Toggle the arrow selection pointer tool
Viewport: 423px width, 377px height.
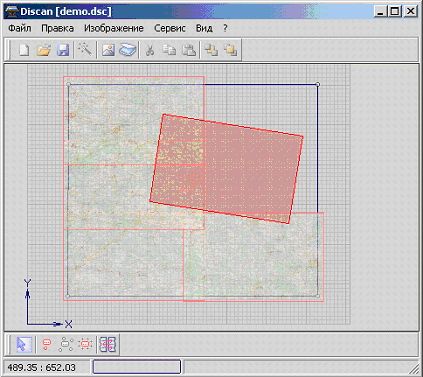coord(24,344)
